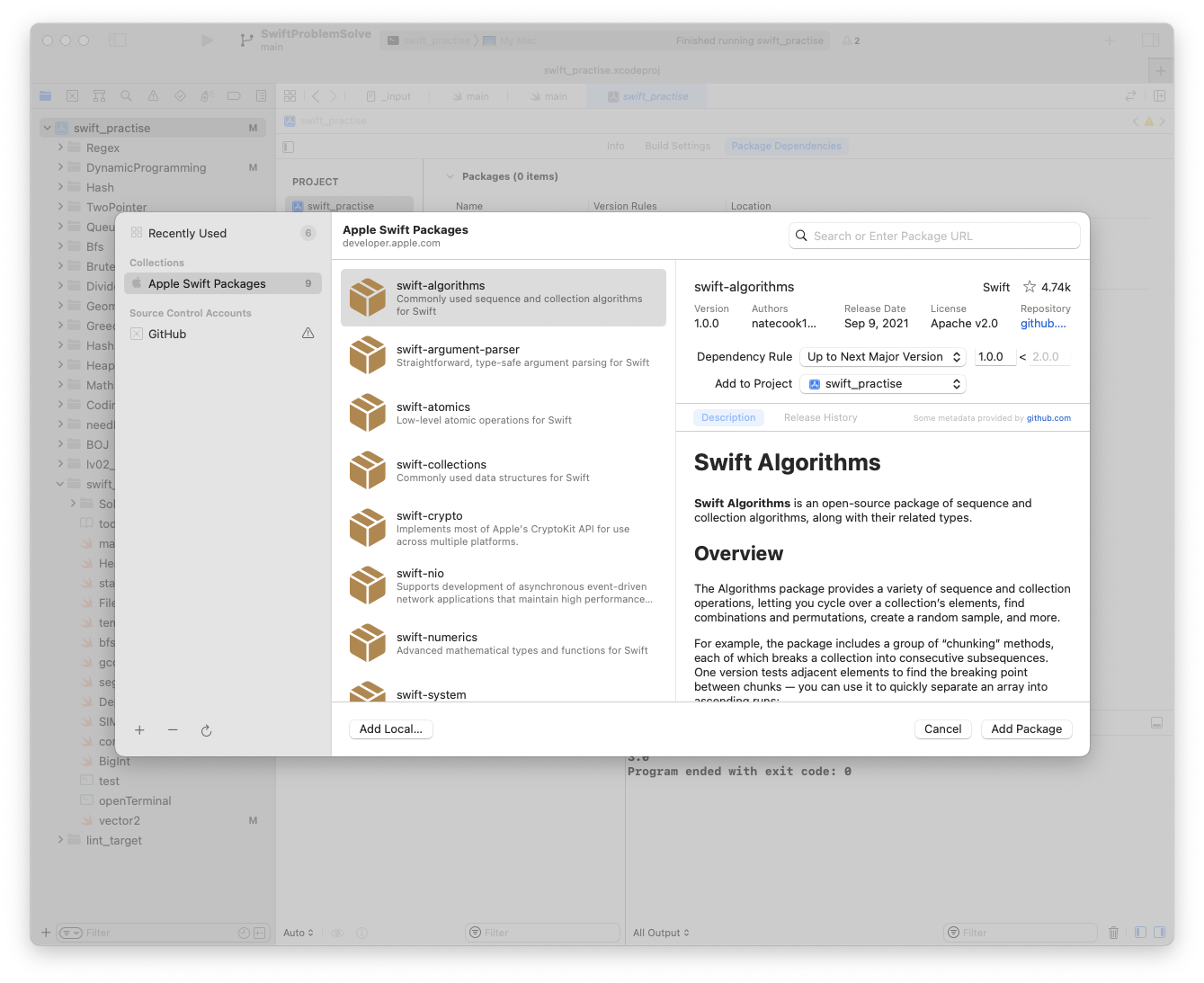This screenshot has height=983, width=1204.
Task: Toggle the inspector panel in Xcode toolbar
Action: click(x=1151, y=40)
